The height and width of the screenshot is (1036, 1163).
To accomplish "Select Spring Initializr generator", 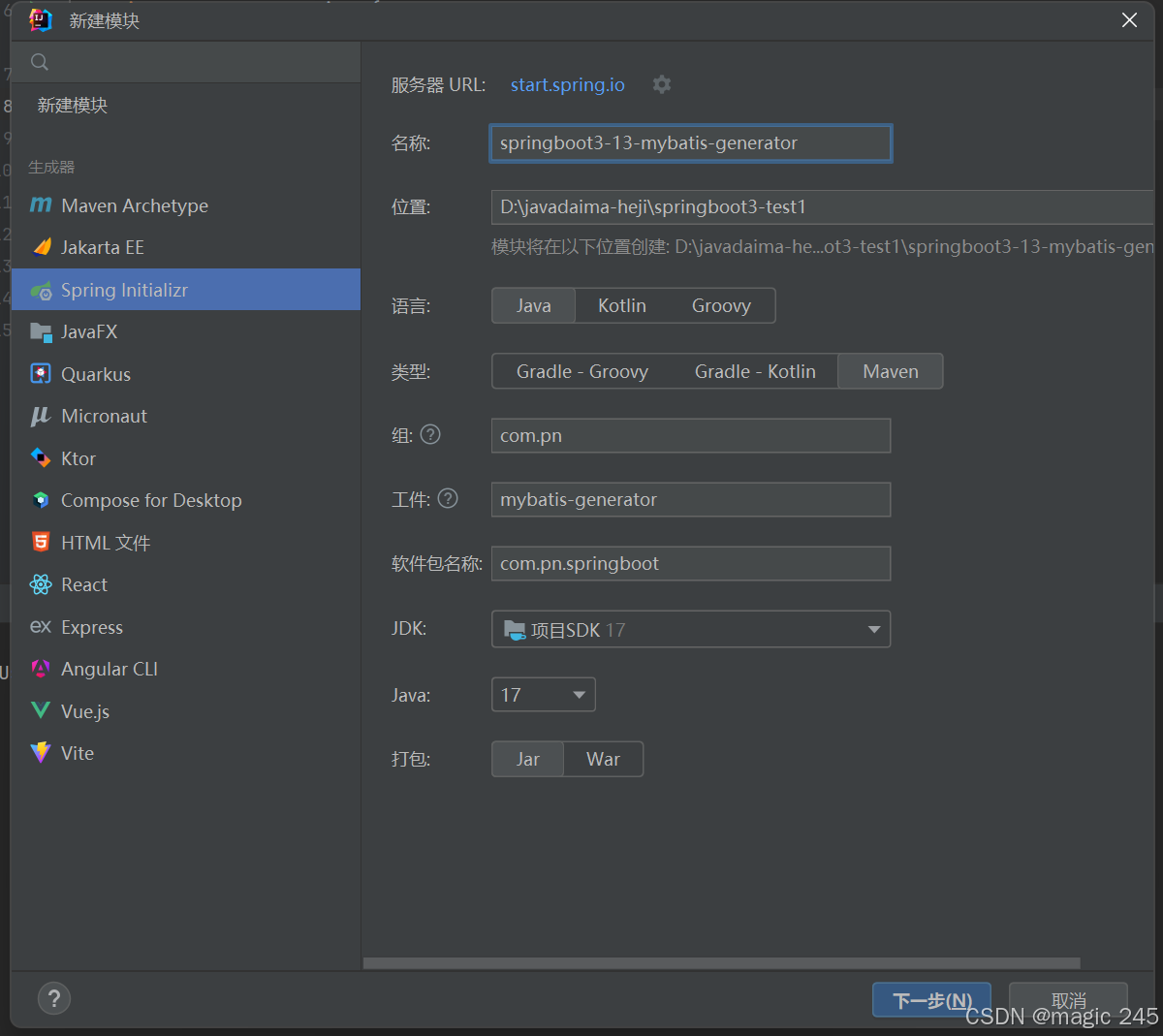I will click(186, 290).
